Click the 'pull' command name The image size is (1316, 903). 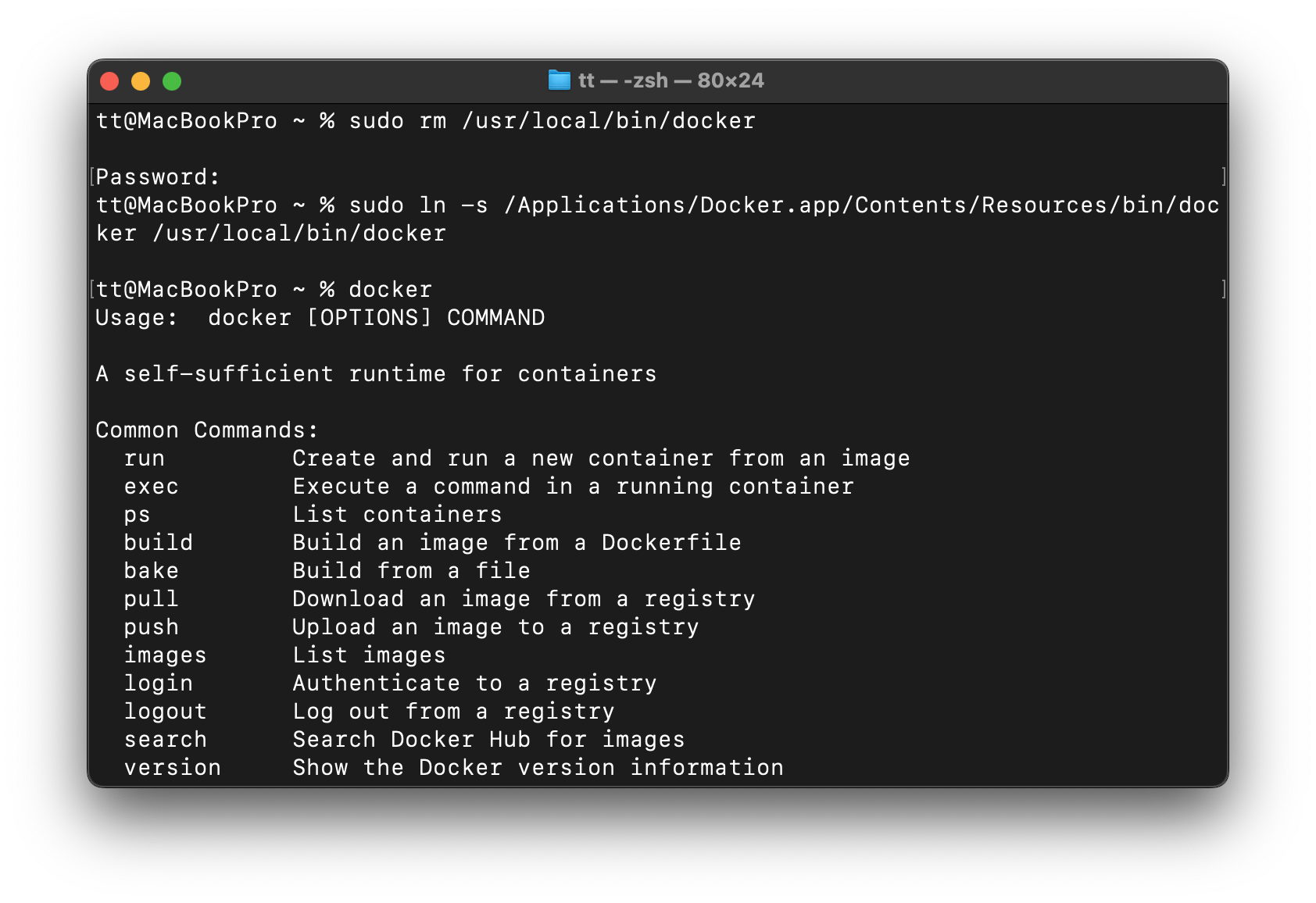(152, 599)
